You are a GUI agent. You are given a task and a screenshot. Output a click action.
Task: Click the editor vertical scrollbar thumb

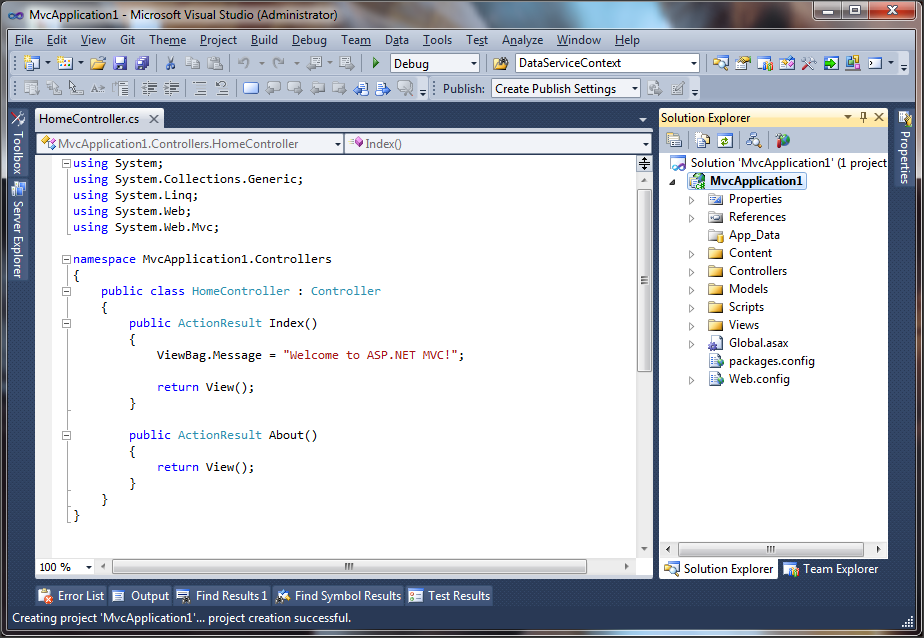(644, 280)
